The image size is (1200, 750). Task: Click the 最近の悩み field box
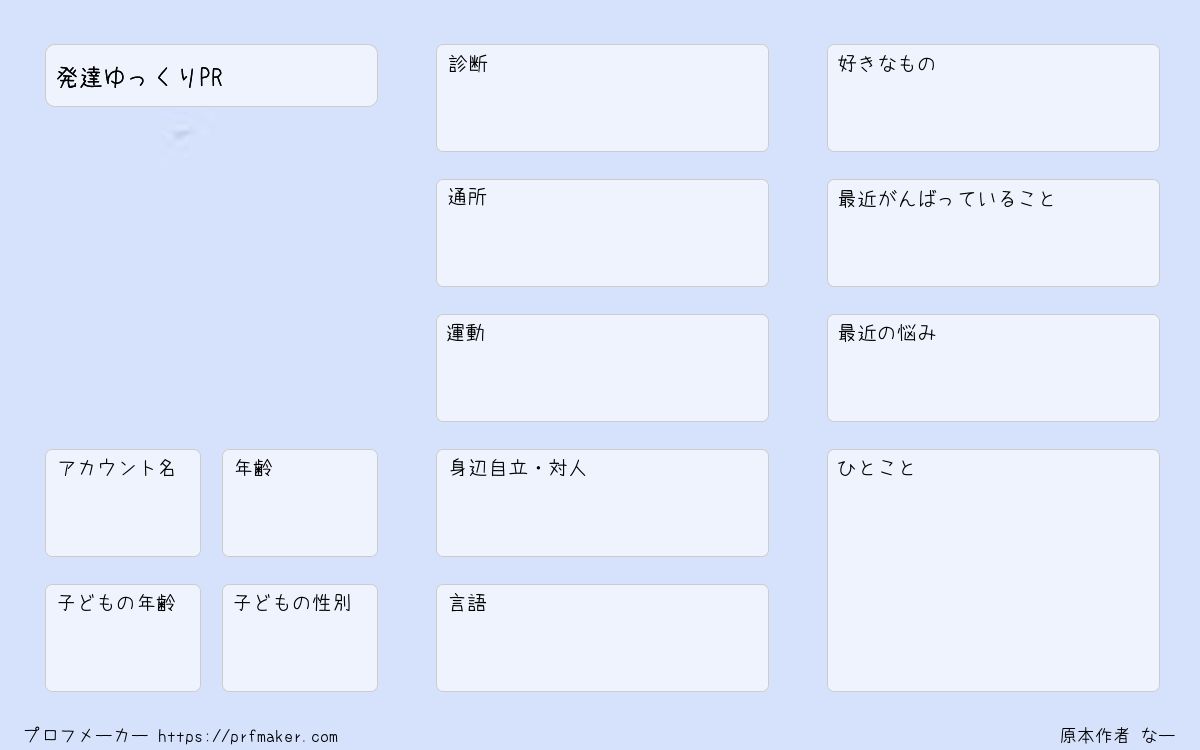click(x=993, y=368)
